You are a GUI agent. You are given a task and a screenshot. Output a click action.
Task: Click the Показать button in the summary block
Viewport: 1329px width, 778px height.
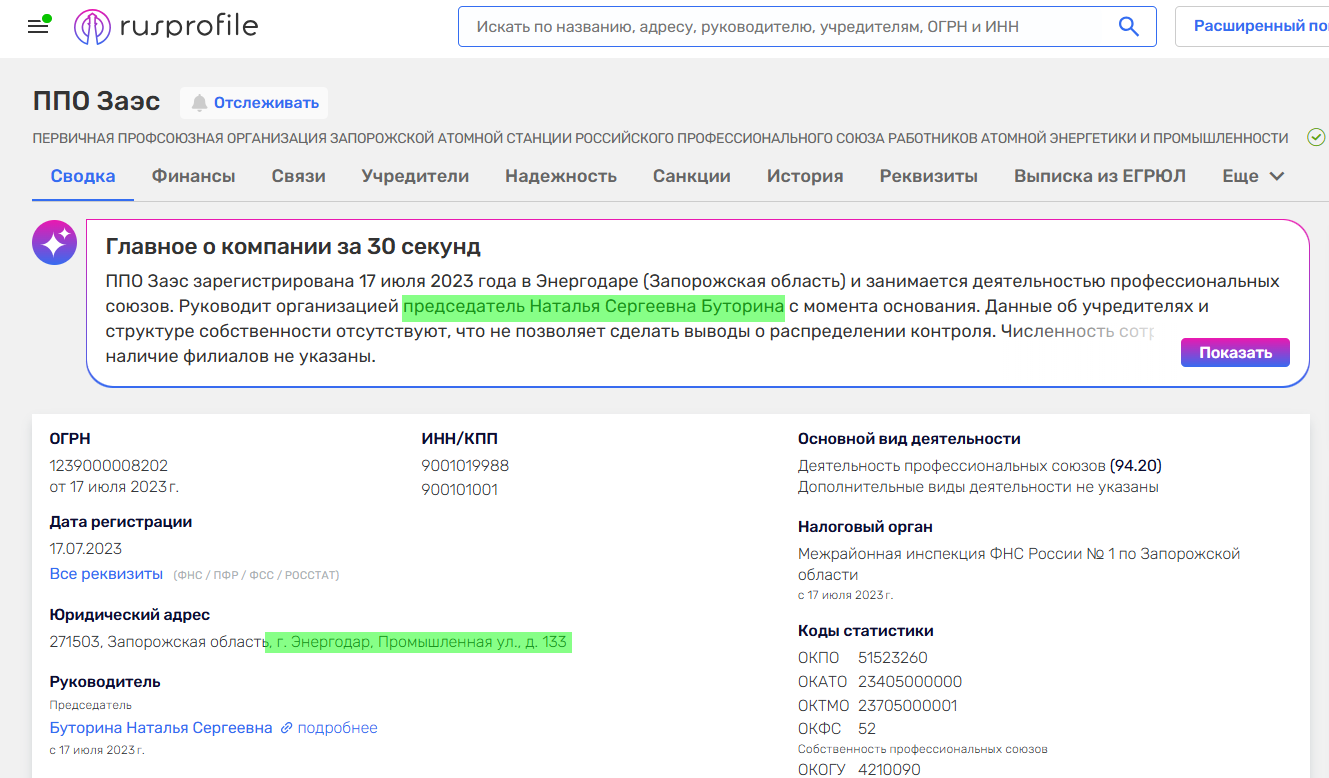point(1235,352)
